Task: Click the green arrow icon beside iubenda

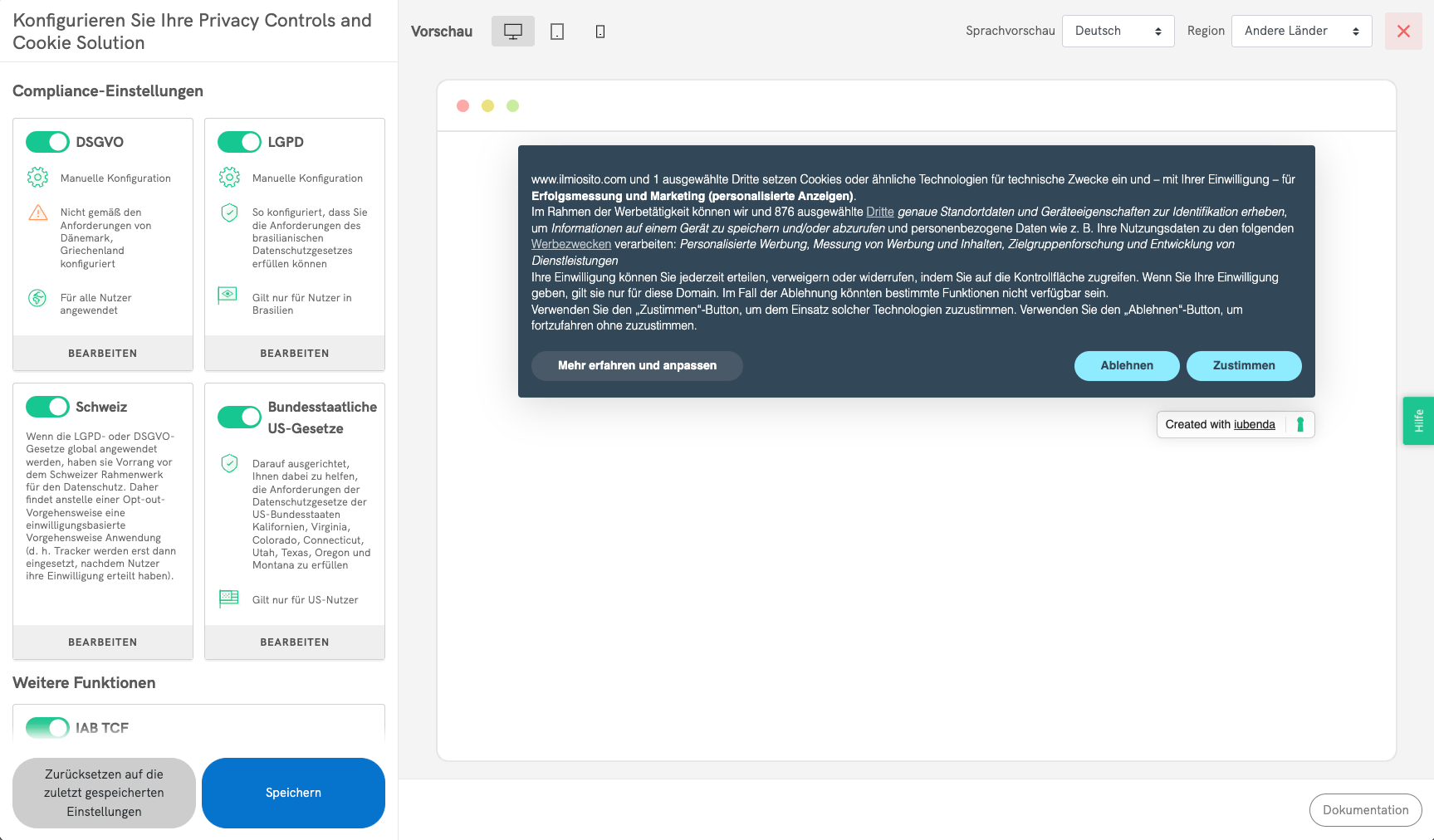Action: tap(1299, 424)
